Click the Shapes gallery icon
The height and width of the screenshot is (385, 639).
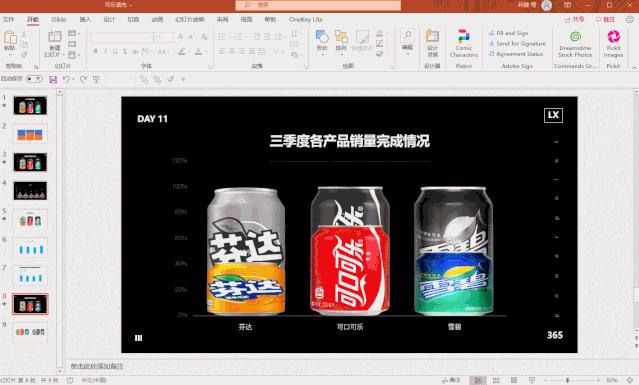click(x=322, y=37)
